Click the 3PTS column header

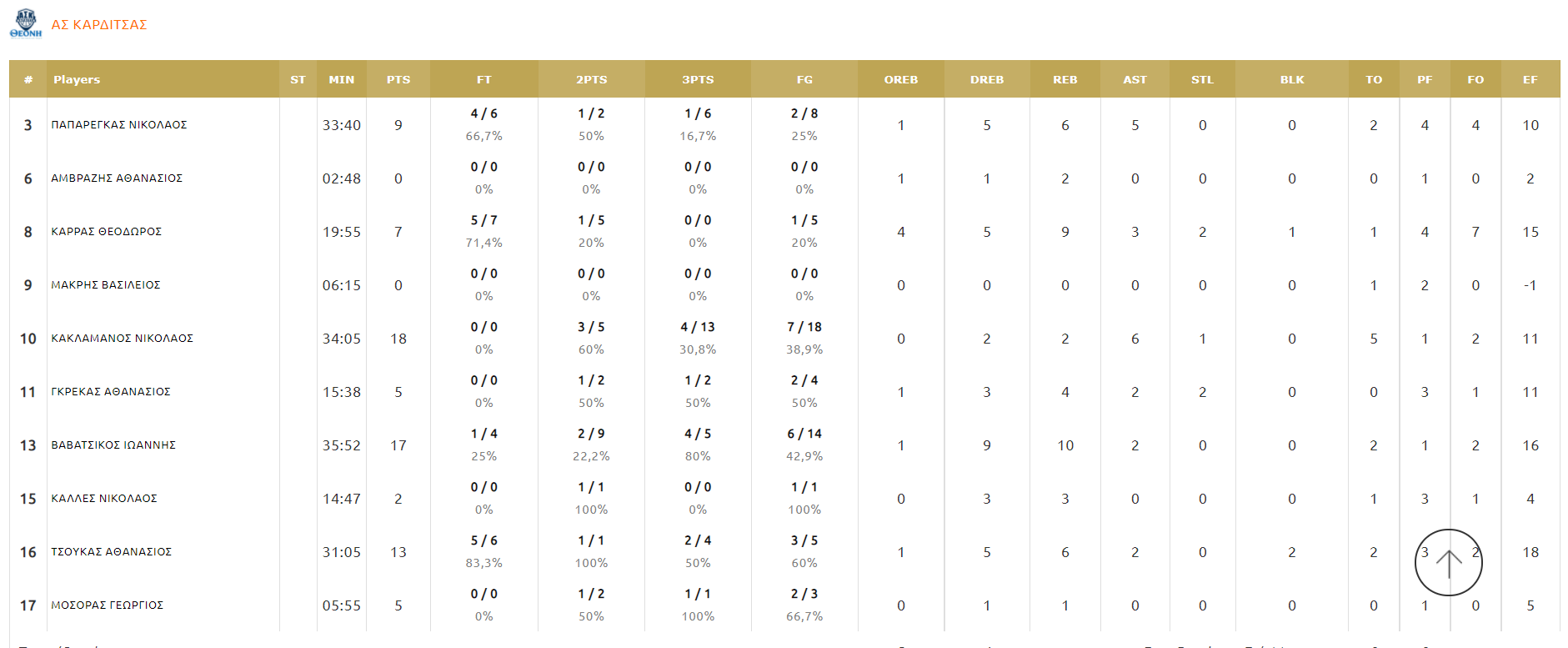tap(698, 80)
